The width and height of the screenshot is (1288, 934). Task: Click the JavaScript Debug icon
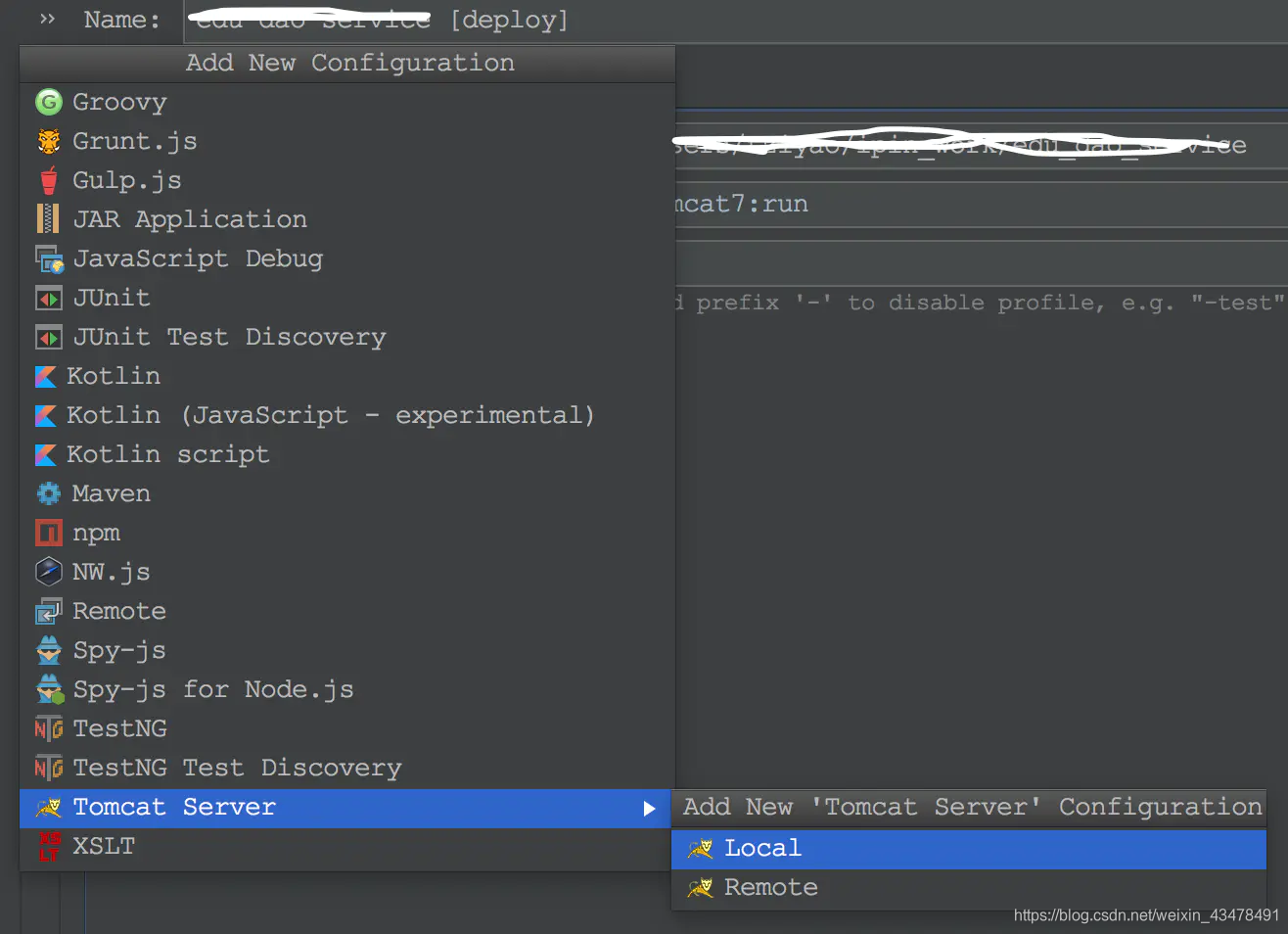[49, 258]
